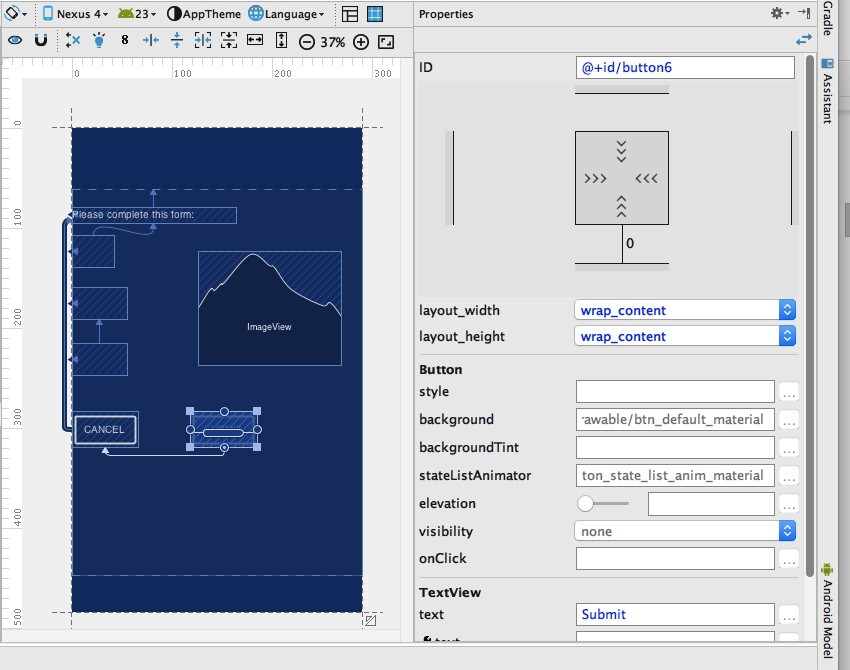Switch to blueprint view icon
The width and height of the screenshot is (850, 670).
coord(375,14)
